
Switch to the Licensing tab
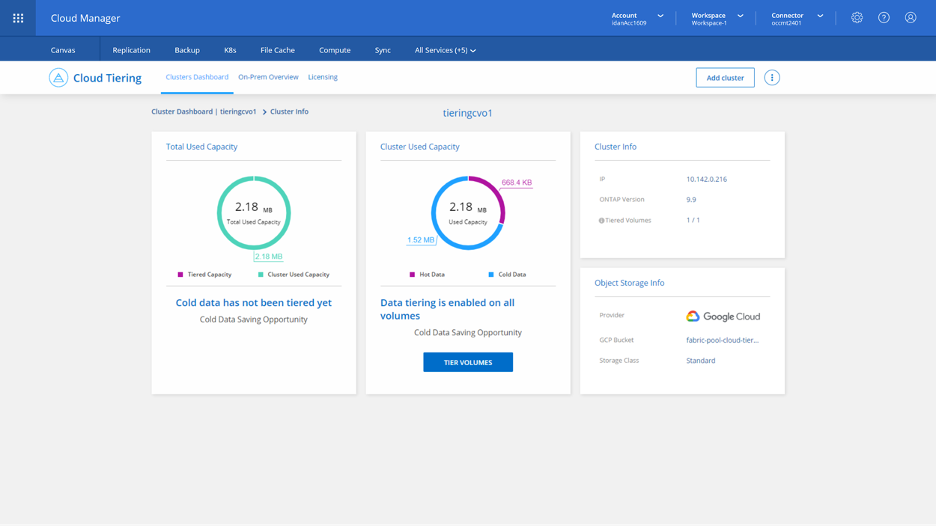point(322,77)
